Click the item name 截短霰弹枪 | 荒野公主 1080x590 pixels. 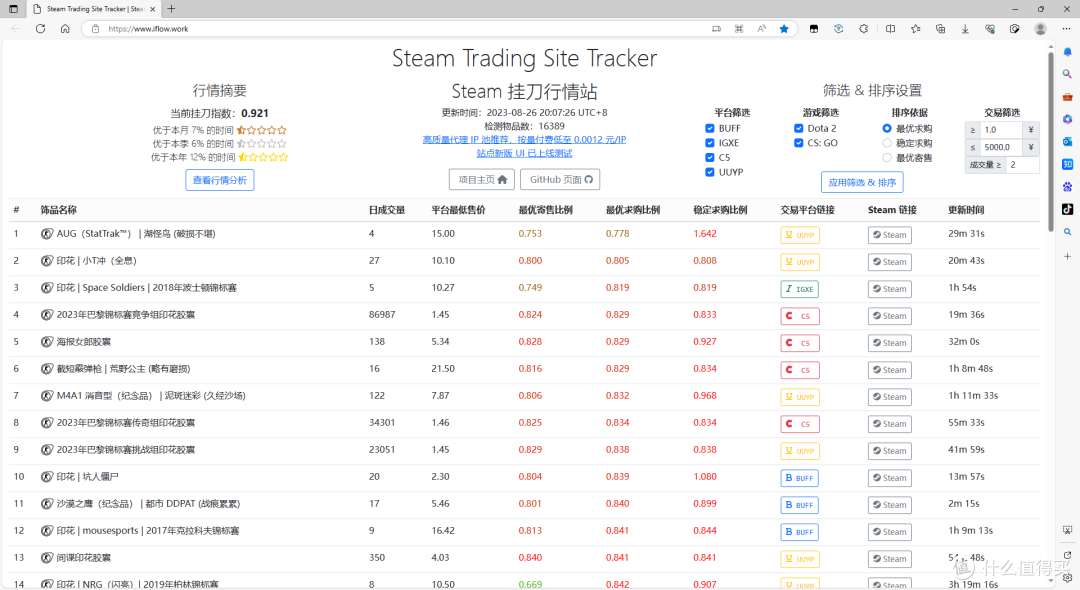point(123,369)
